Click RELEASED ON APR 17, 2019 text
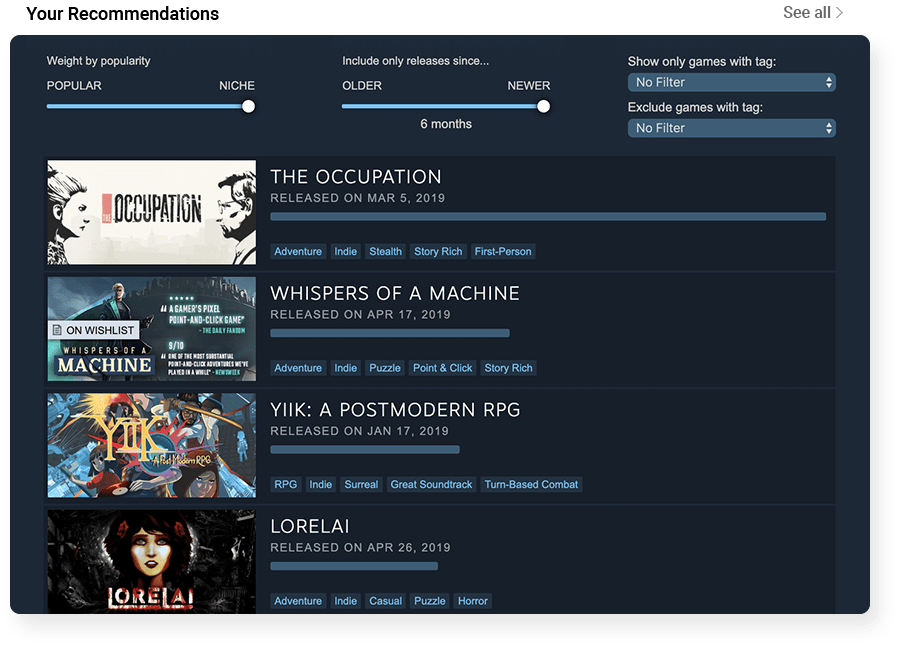 pos(360,315)
